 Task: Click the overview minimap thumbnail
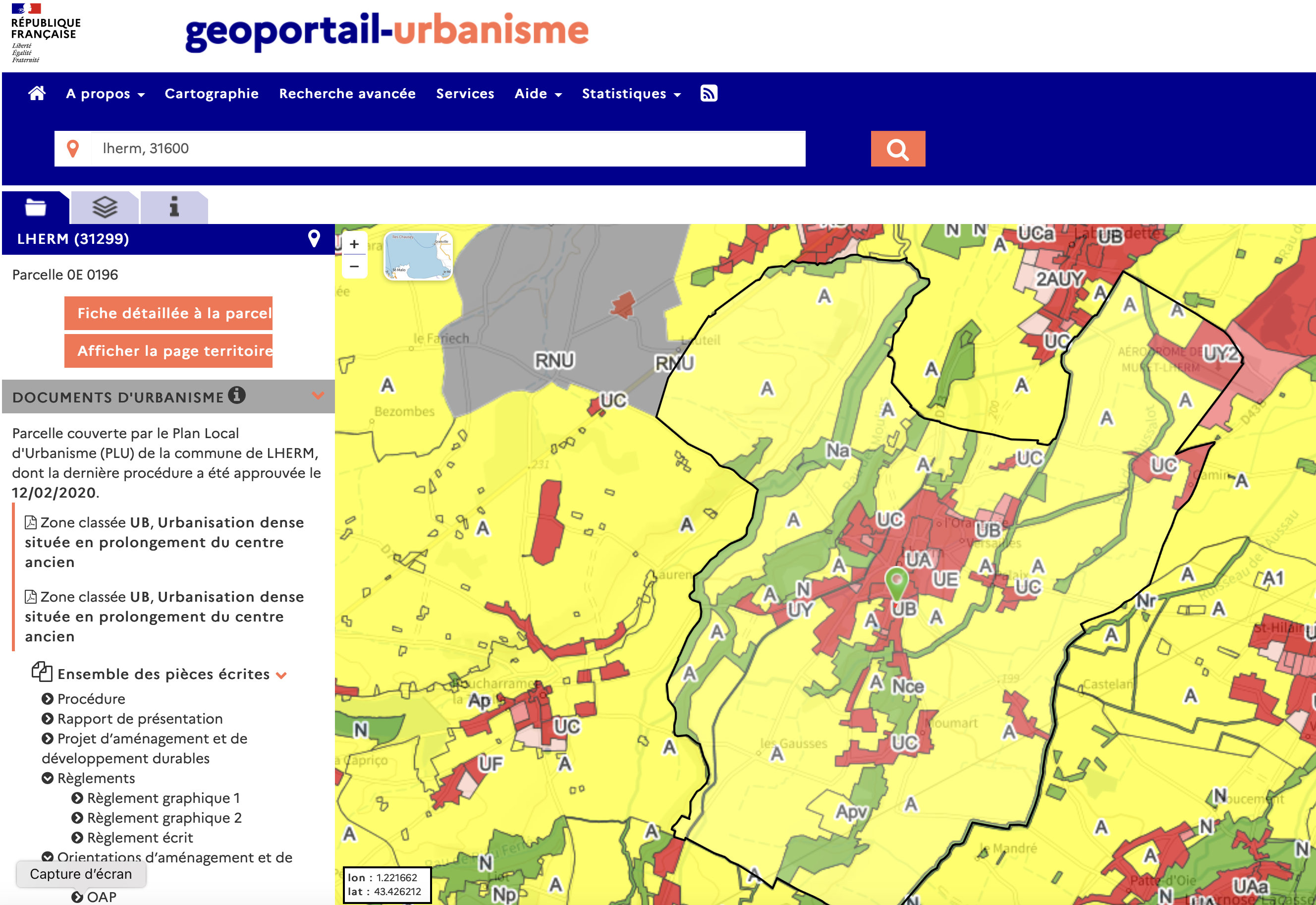click(418, 256)
